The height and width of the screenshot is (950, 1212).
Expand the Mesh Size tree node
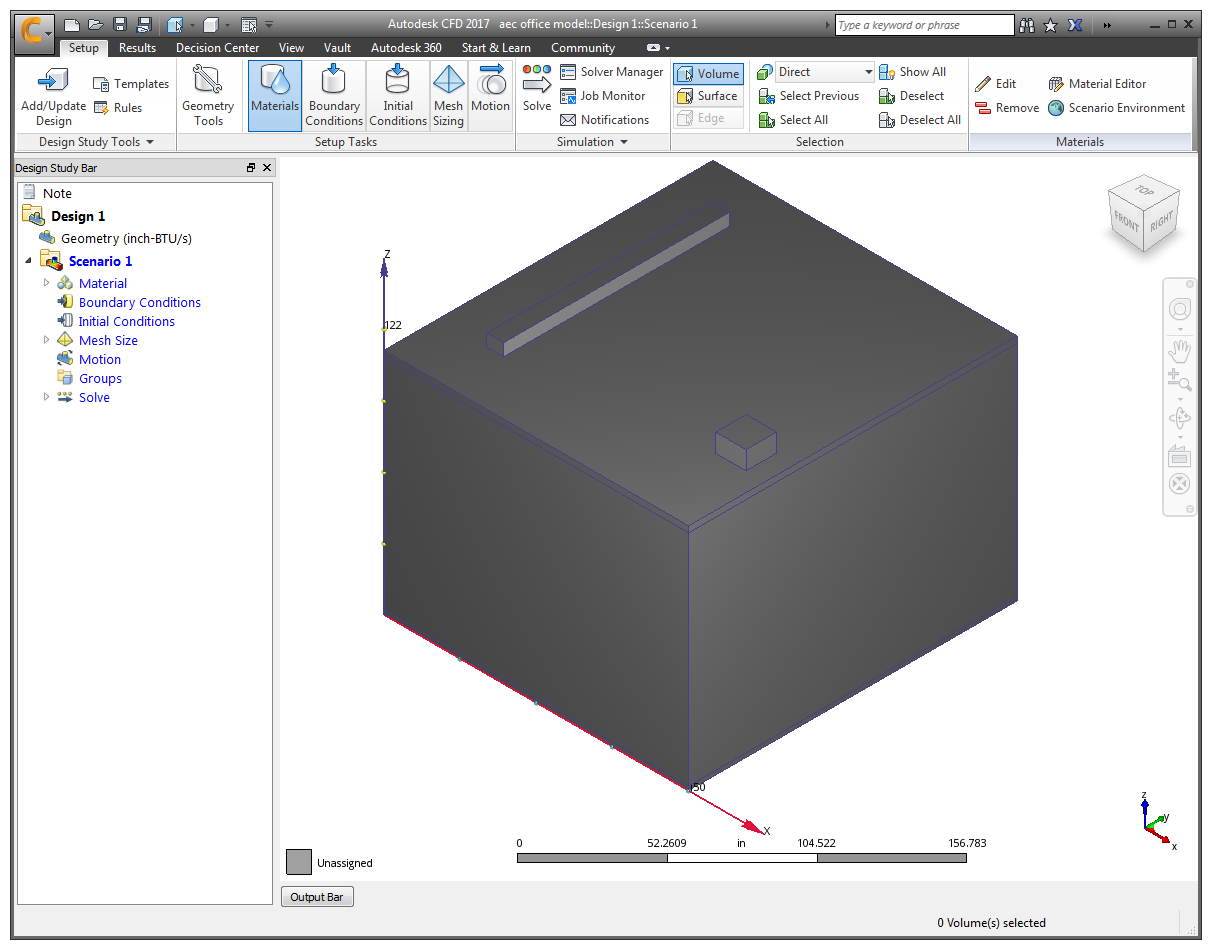(46, 340)
